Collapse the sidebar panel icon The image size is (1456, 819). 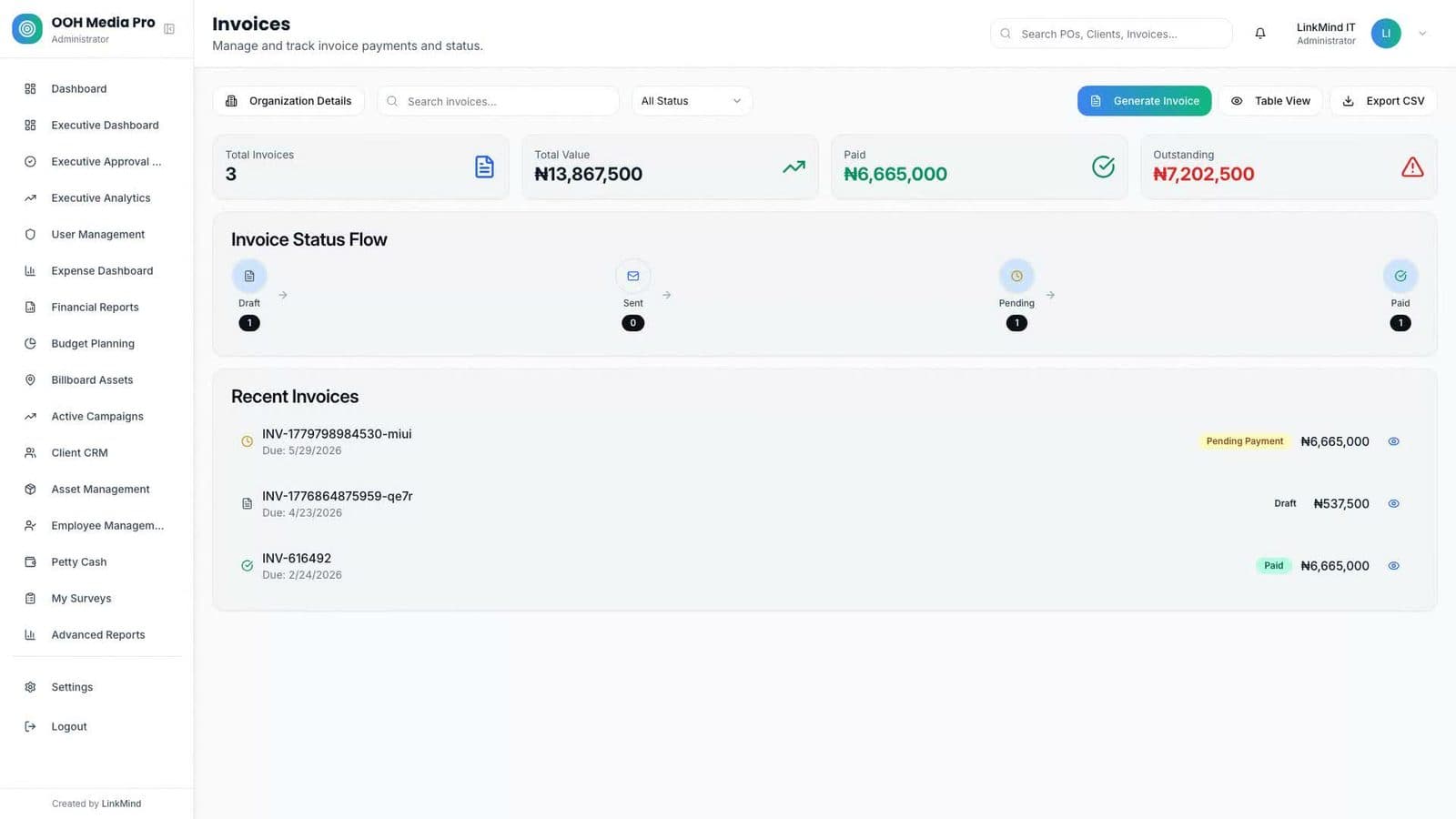169,29
